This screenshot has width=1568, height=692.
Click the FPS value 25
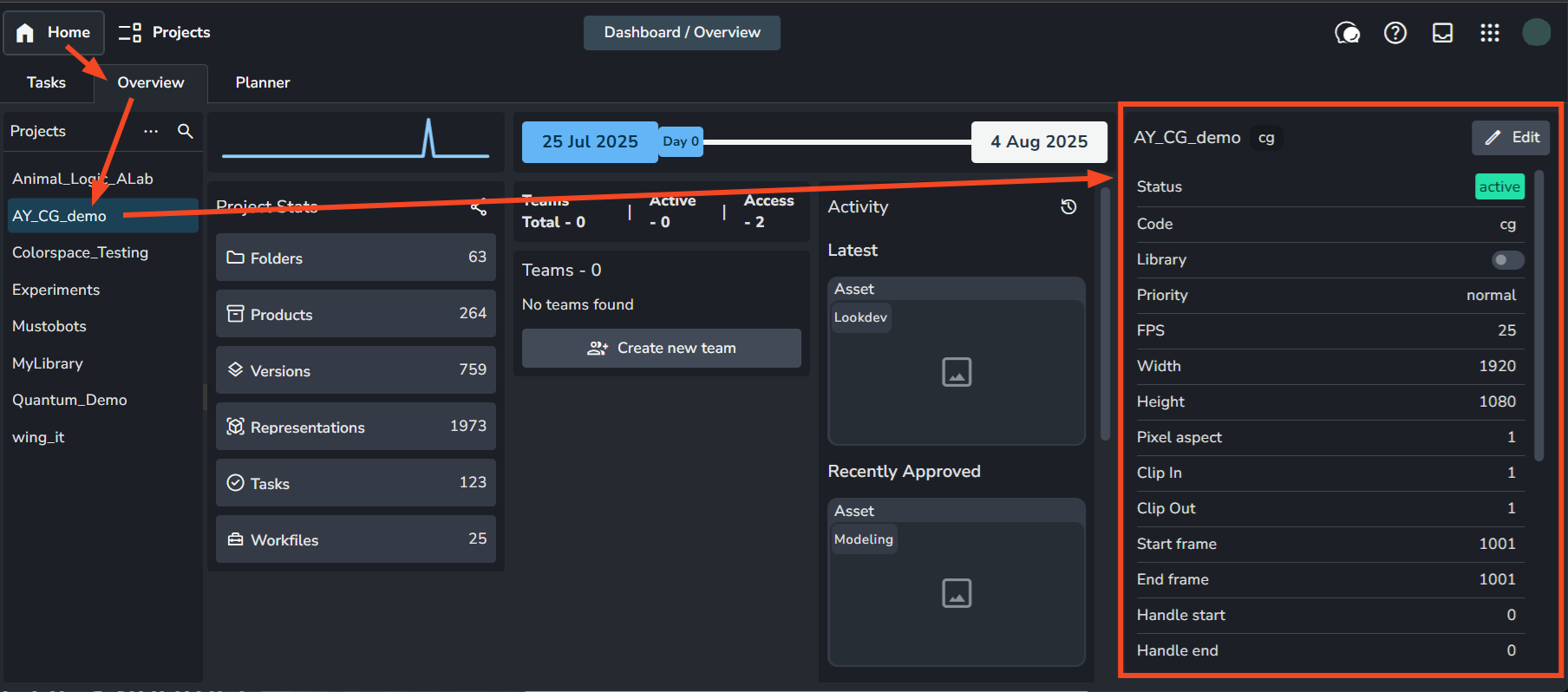coord(1506,330)
